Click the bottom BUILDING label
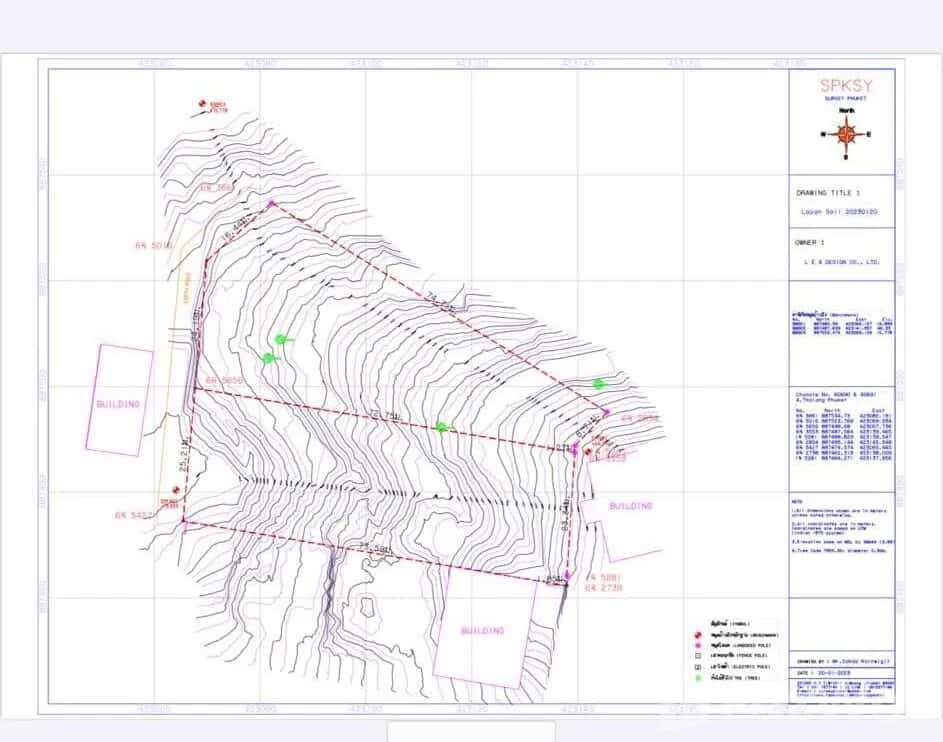Screen dimensions: 943x742 483,630
